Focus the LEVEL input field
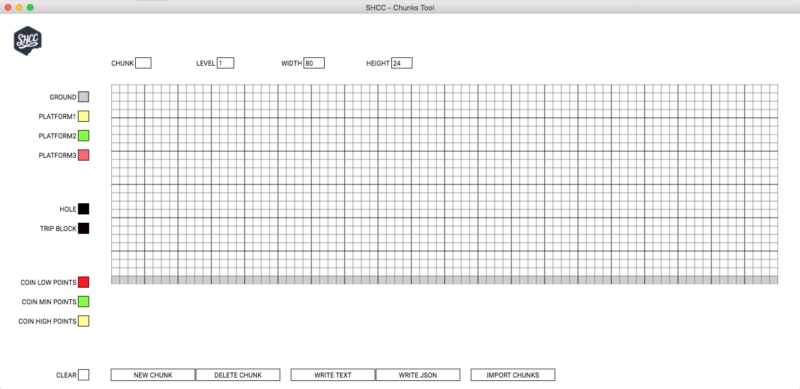 coord(226,63)
